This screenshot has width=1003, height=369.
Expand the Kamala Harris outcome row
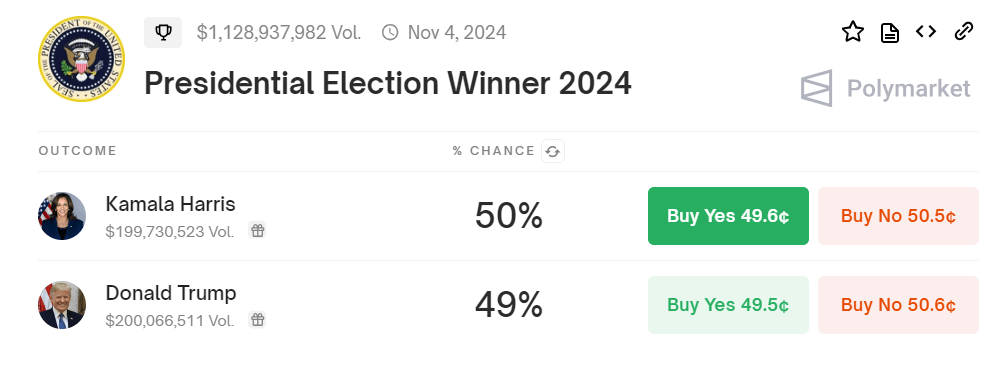[x=508, y=216]
